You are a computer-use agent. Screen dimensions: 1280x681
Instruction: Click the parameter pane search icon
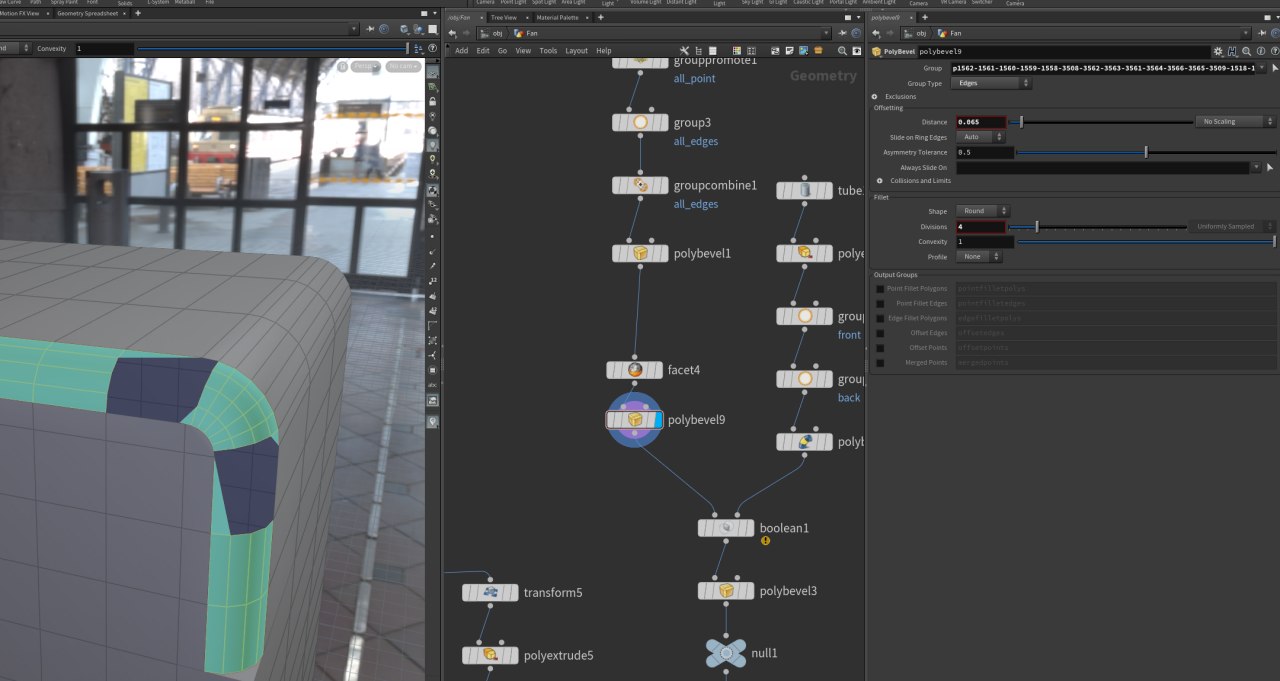tap(1245, 51)
